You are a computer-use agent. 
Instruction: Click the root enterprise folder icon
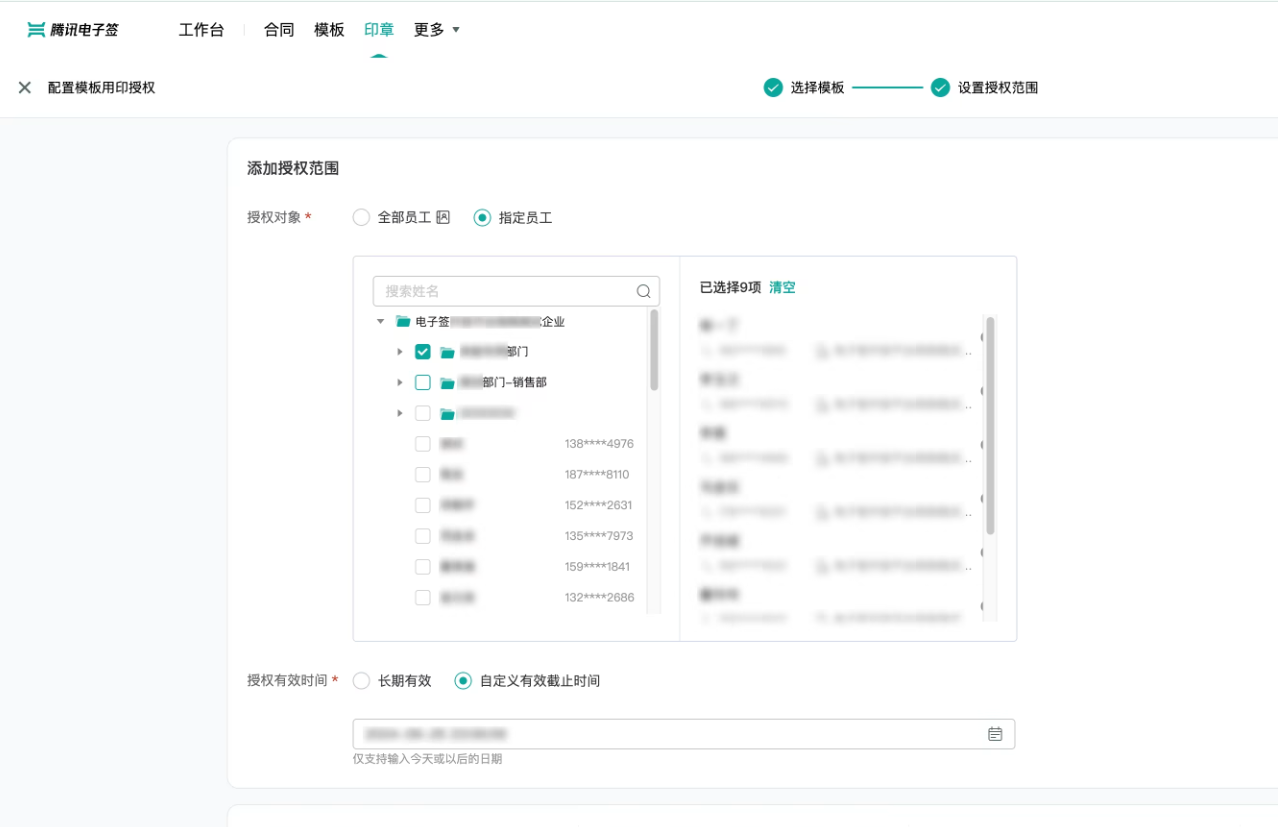[x=403, y=322]
